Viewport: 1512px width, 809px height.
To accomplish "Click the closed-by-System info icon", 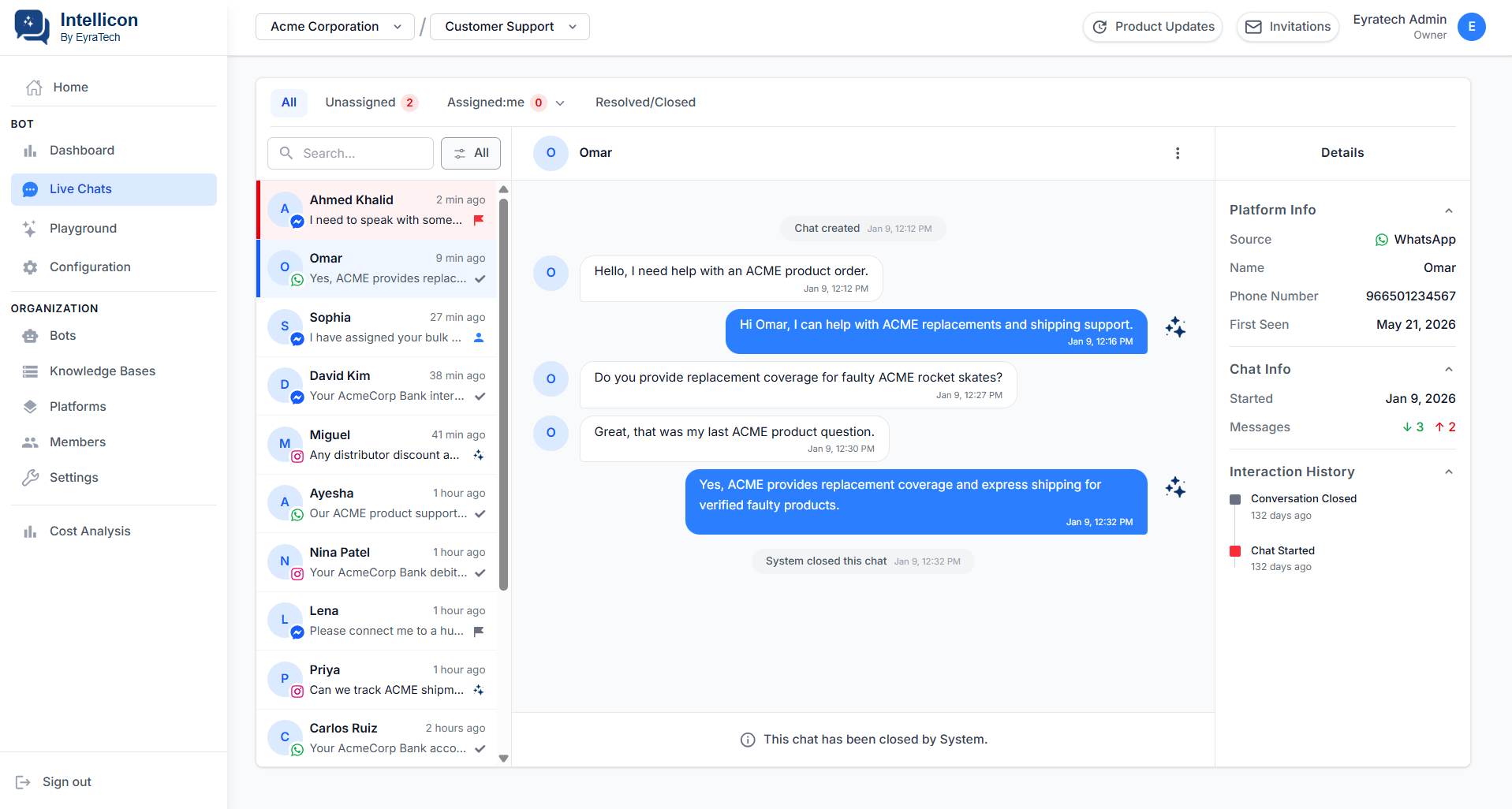I will pos(748,740).
